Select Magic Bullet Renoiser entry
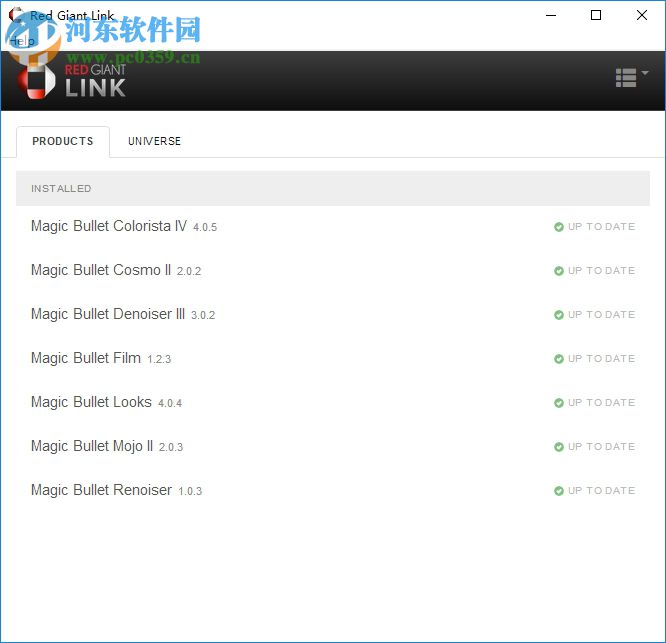This screenshot has width=666, height=643. coord(333,491)
